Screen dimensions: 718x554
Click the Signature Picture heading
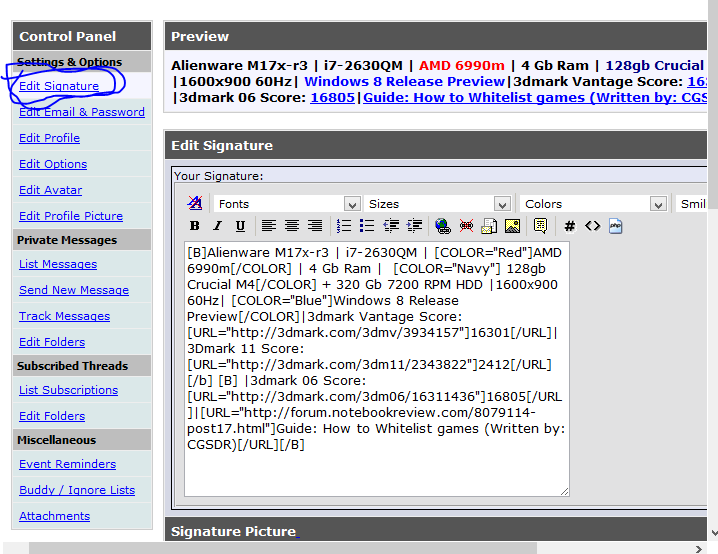(x=234, y=532)
